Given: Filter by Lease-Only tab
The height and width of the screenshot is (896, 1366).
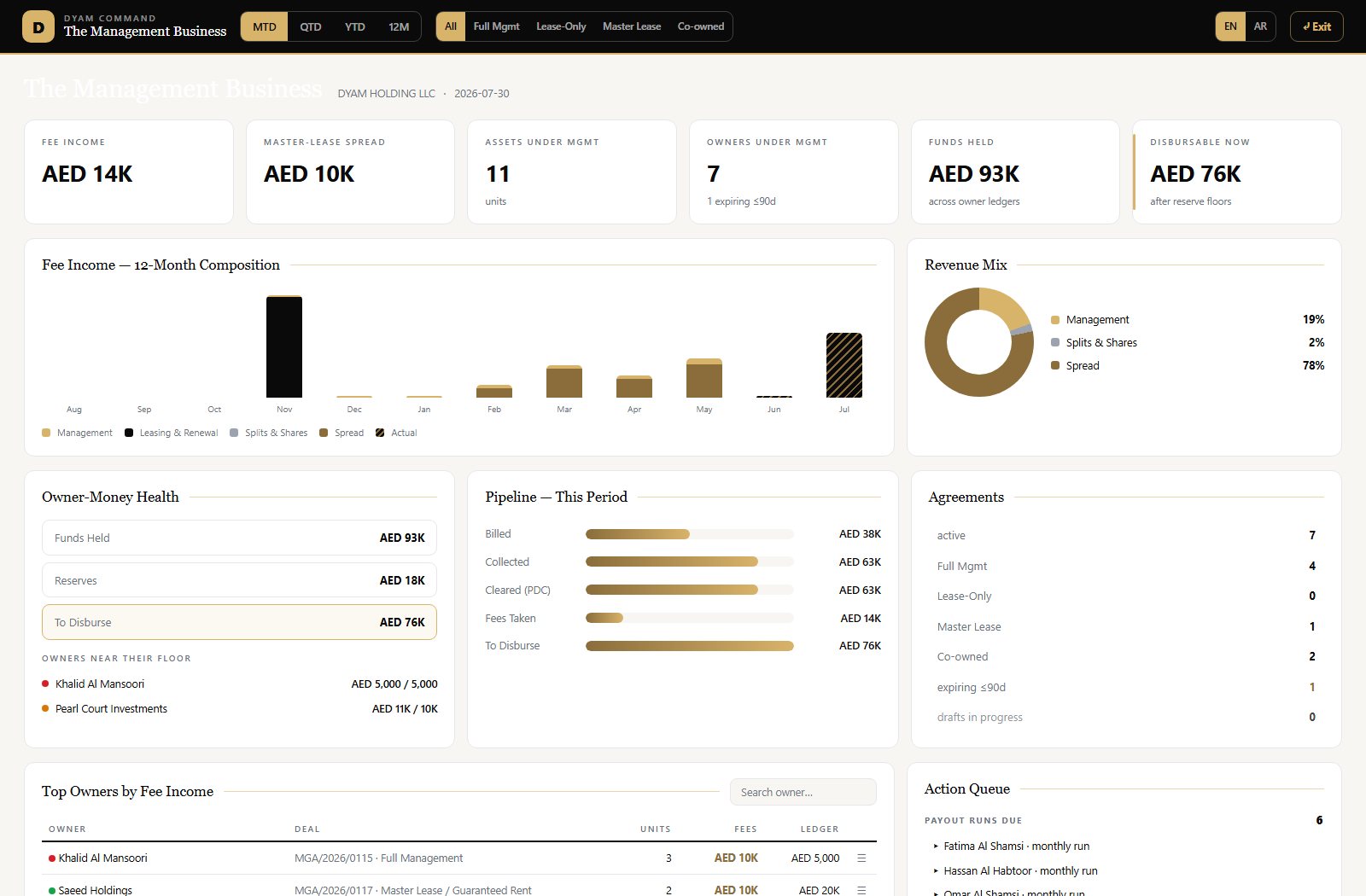Looking at the screenshot, I should (561, 26).
